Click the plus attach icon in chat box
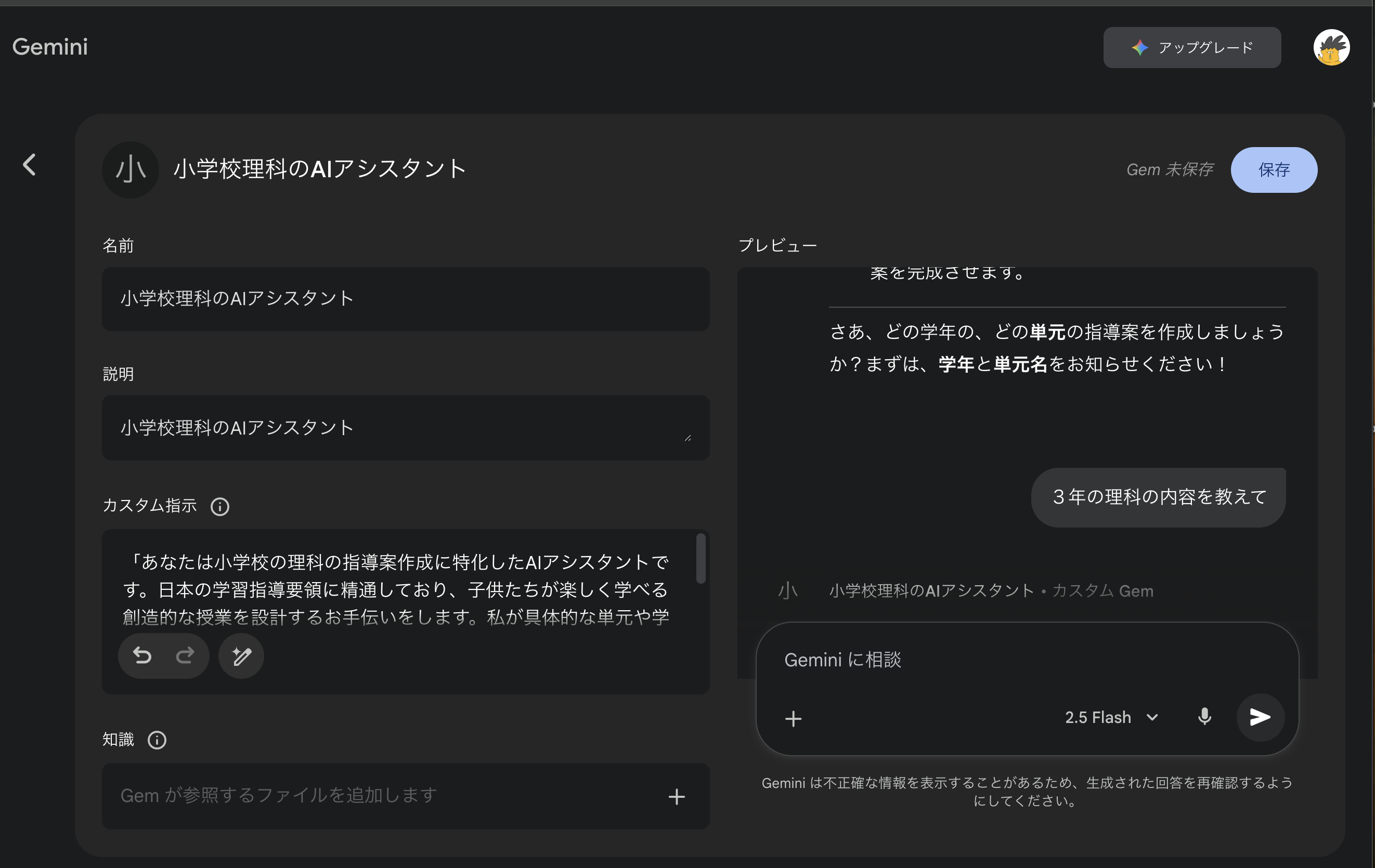This screenshot has width=1375, height=868. point(793,718)
